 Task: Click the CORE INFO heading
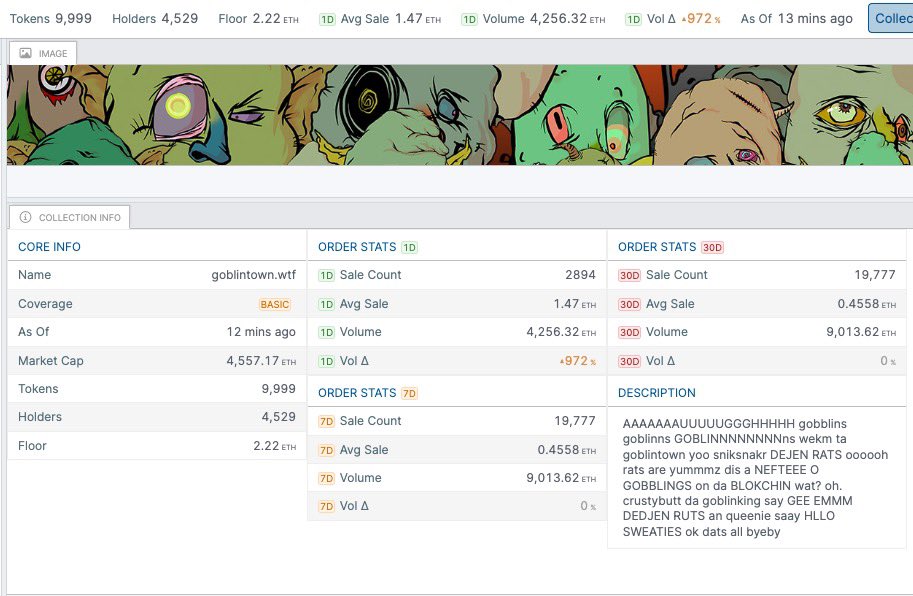coord(49,247)
